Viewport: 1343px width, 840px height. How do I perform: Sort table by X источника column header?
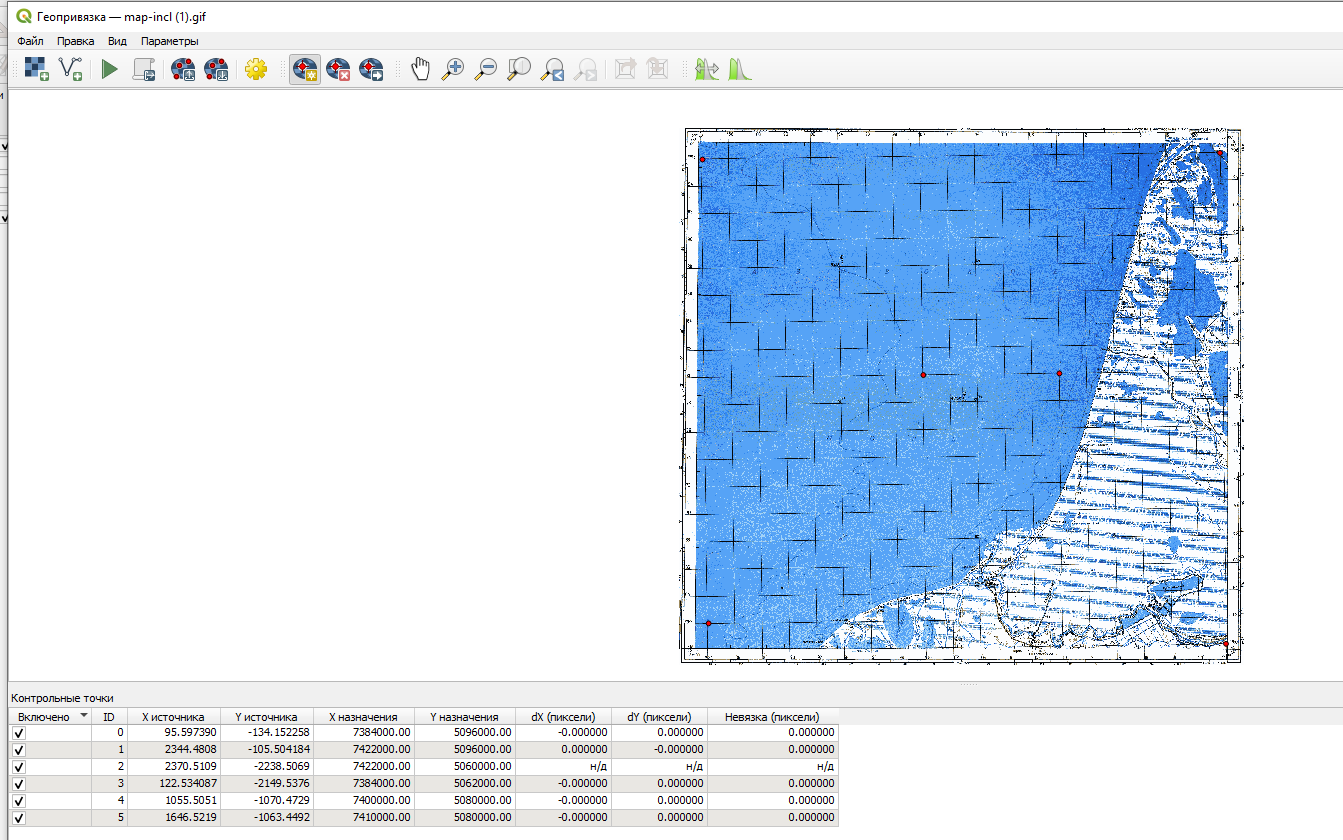pos(174,716)
